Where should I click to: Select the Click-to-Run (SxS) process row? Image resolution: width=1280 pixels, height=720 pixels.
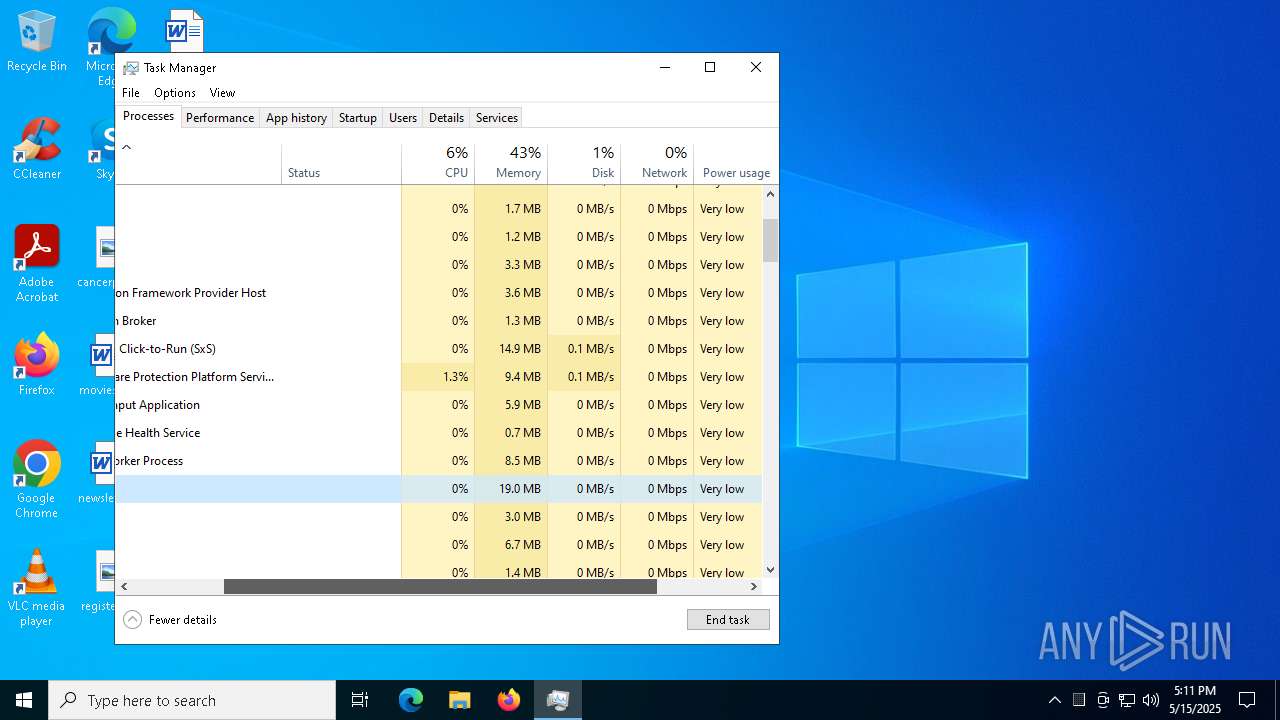tap(438, 349)
